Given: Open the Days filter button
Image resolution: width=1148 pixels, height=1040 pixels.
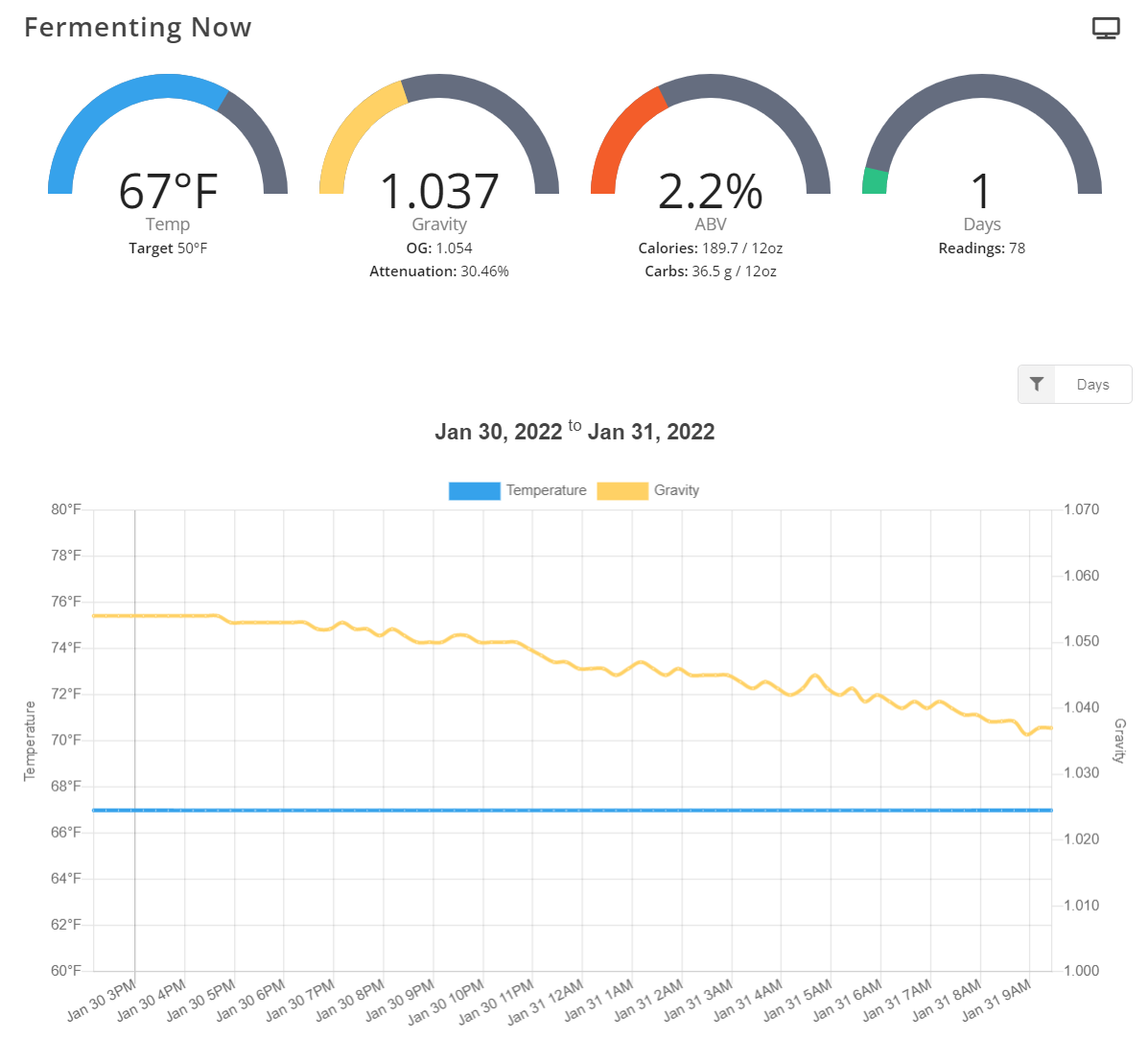Looking at the screenshot, I should (x=1093, y=385).
